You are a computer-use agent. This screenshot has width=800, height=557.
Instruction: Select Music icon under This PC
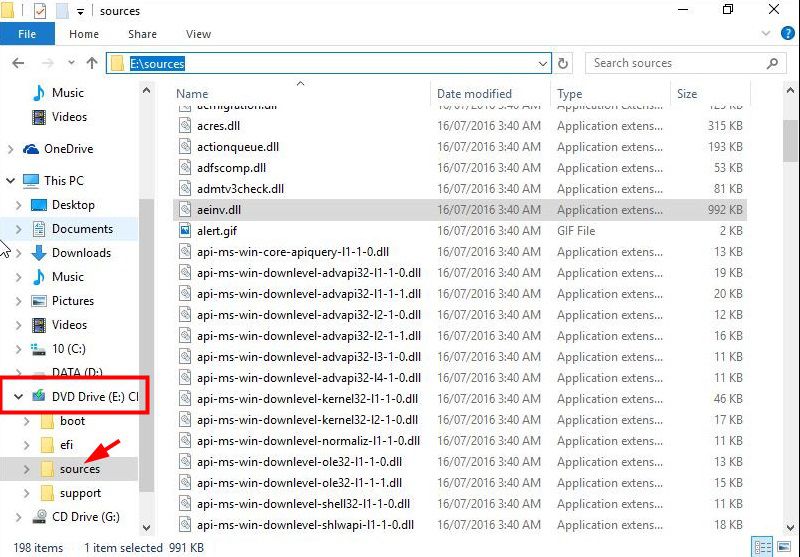point(39,276)
